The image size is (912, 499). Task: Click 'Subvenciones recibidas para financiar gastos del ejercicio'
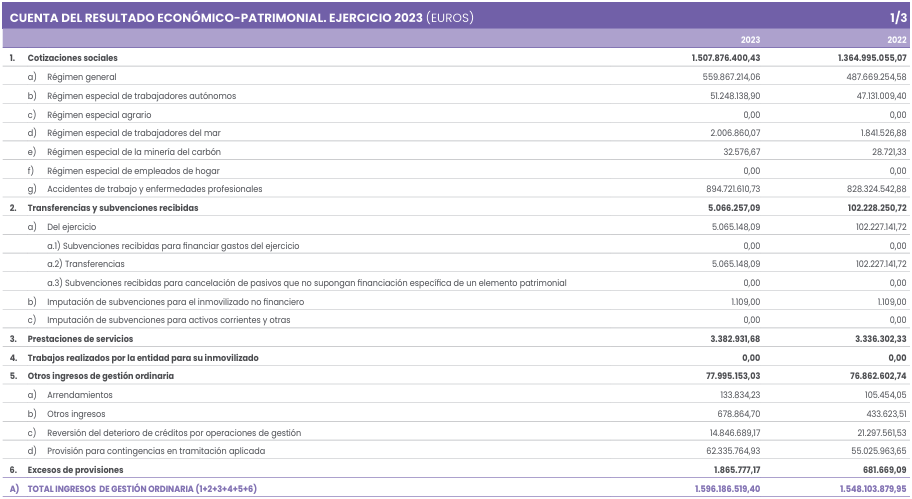click(181, 246)
